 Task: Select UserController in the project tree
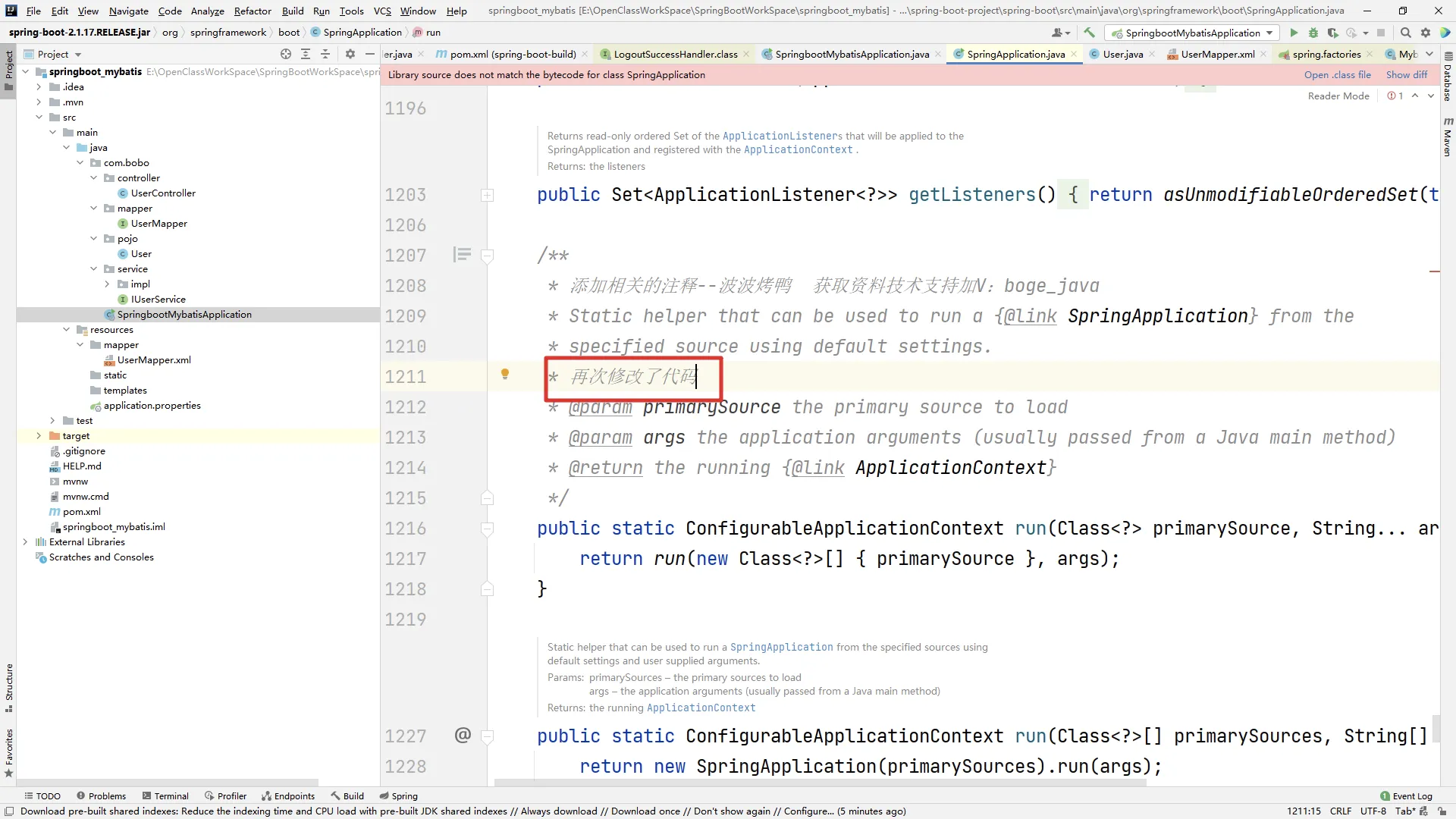pyautogui.click(x=163, y=193)
